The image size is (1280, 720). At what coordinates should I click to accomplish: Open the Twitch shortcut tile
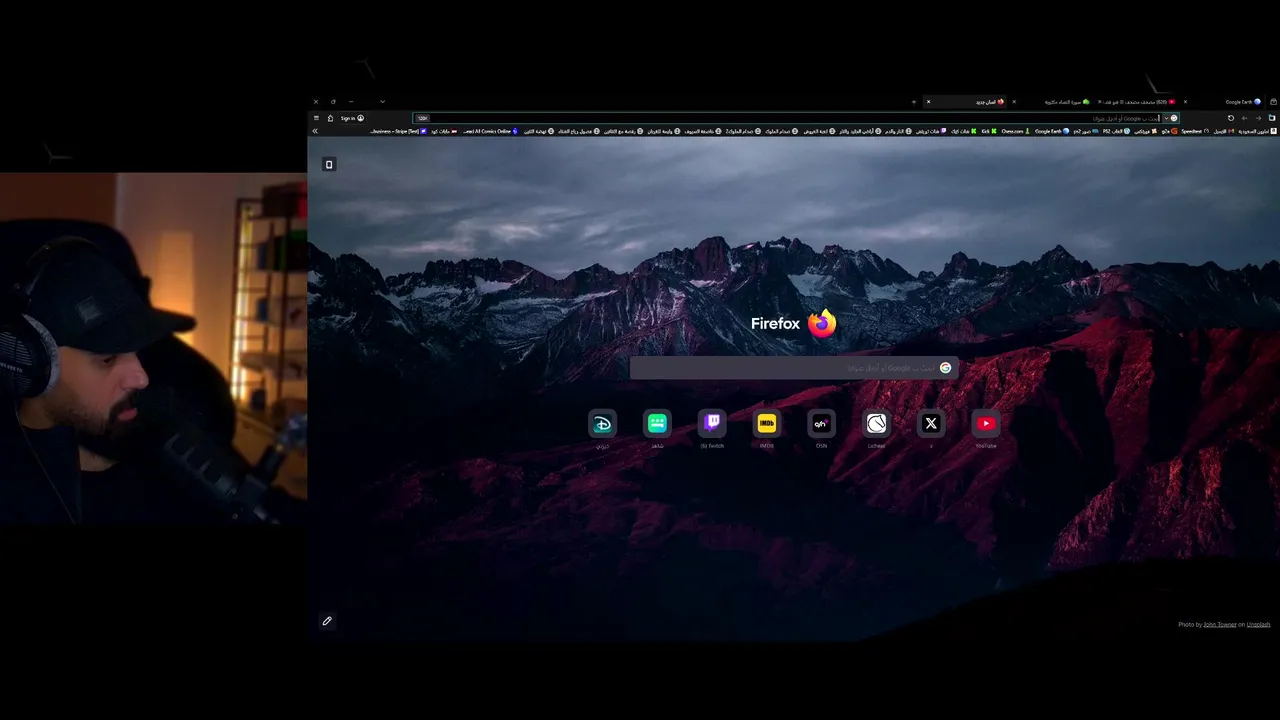coord(712,424)
